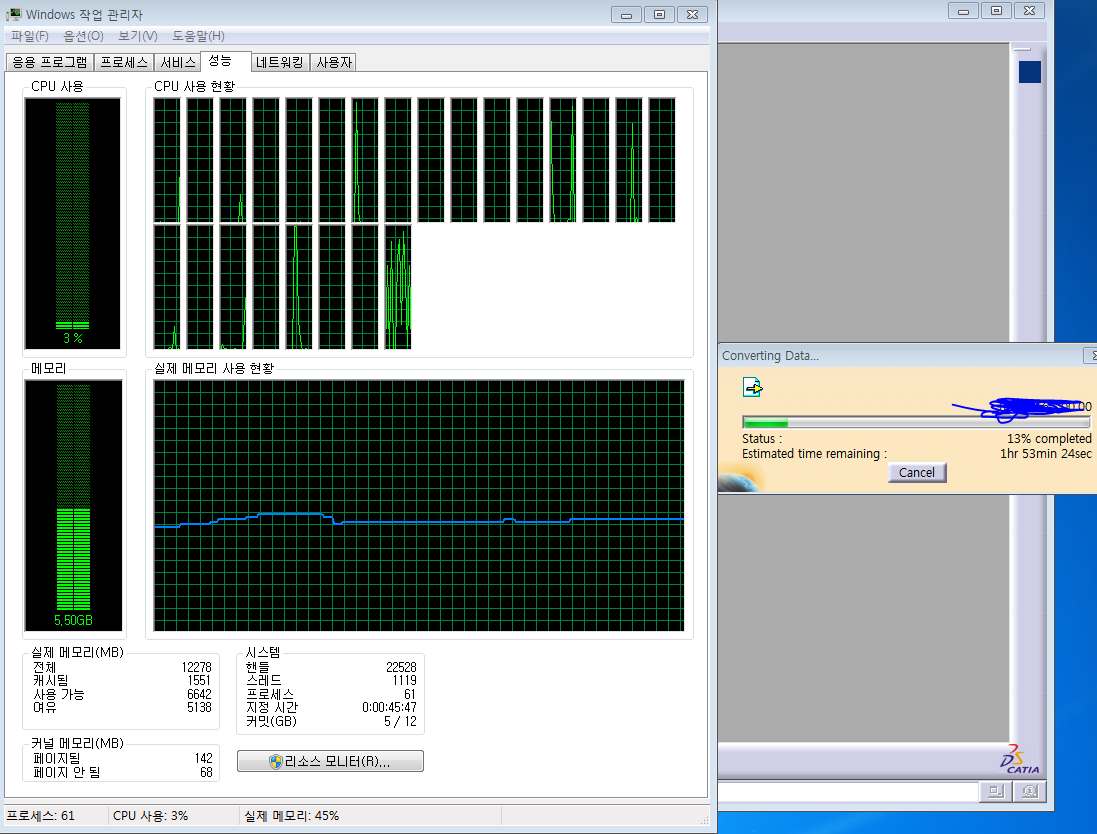The image size is (1097, 834).
Task: Click the DS CATIA logo icon
Action: (x=1019, y=759)
